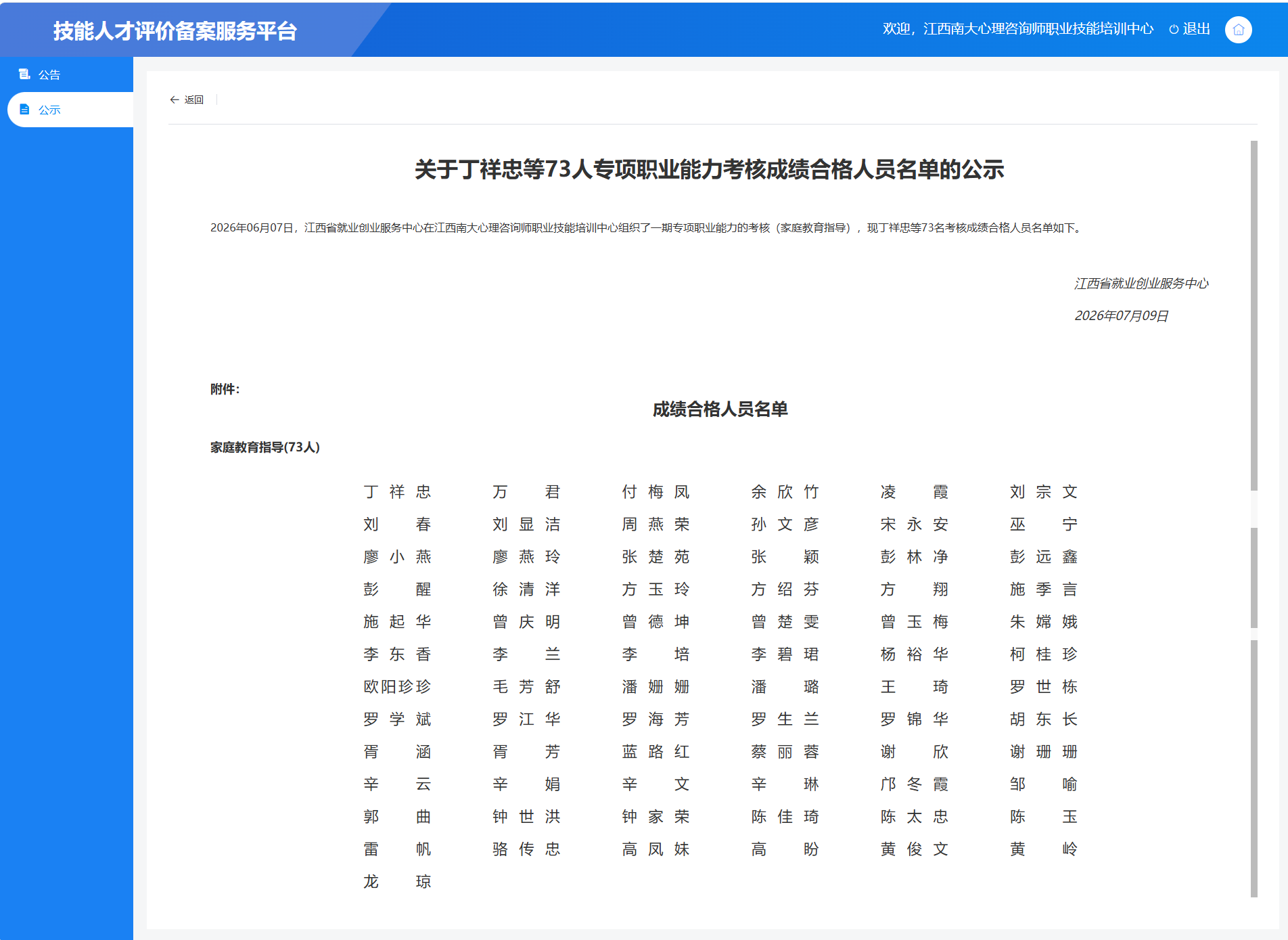The width and height of the screenshot is (1288, 940).
Task: Select the name 宋永安
Action: pyautogui.click(x=914, y=524)
